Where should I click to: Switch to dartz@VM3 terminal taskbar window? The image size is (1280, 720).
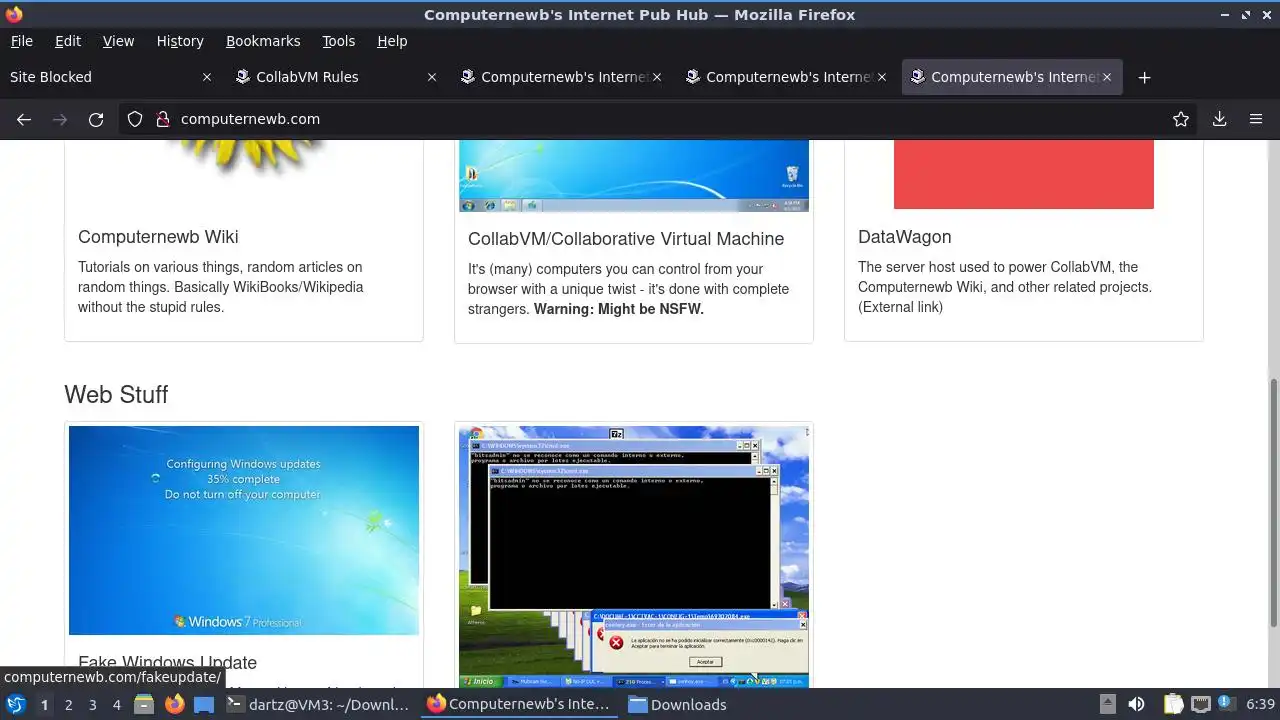(x=318, y=704)
